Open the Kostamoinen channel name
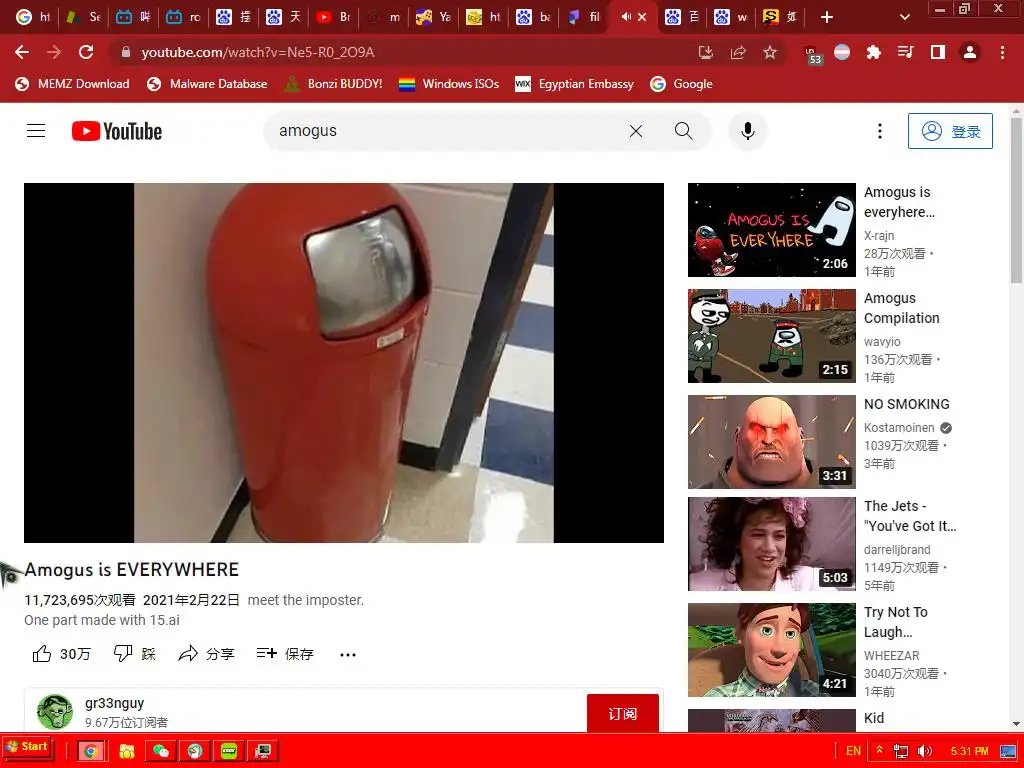The height and width of the screenshot is (768, 1024). (x=899, y=428)
